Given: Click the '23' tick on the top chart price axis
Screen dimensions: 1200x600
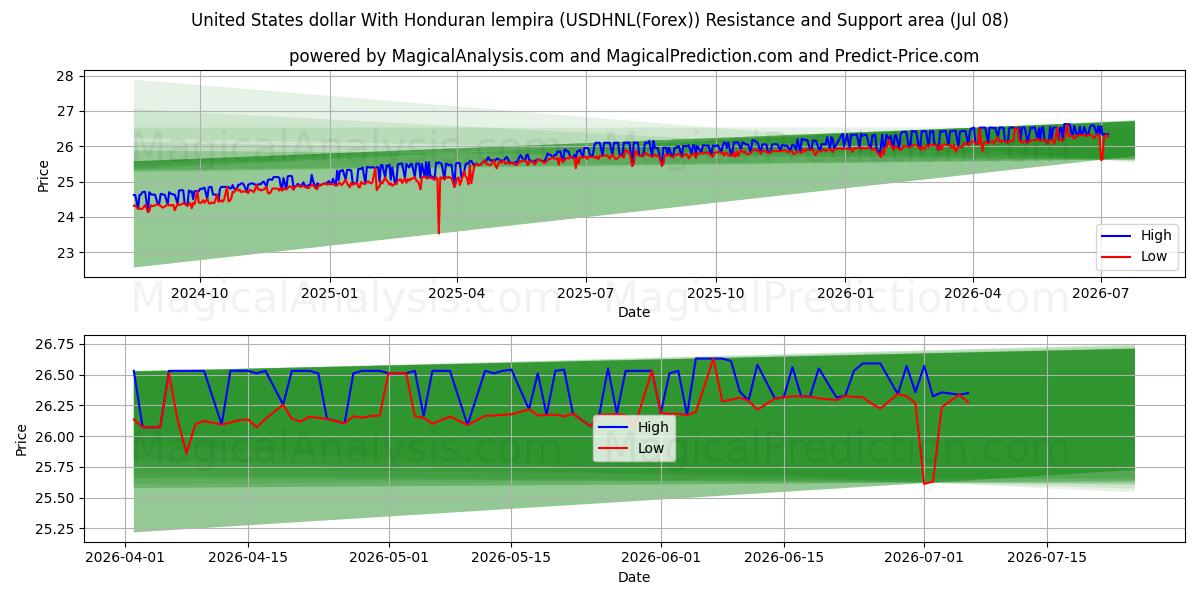Looking at the screenshot, I should pyautogui.click(x=66, y=253).
